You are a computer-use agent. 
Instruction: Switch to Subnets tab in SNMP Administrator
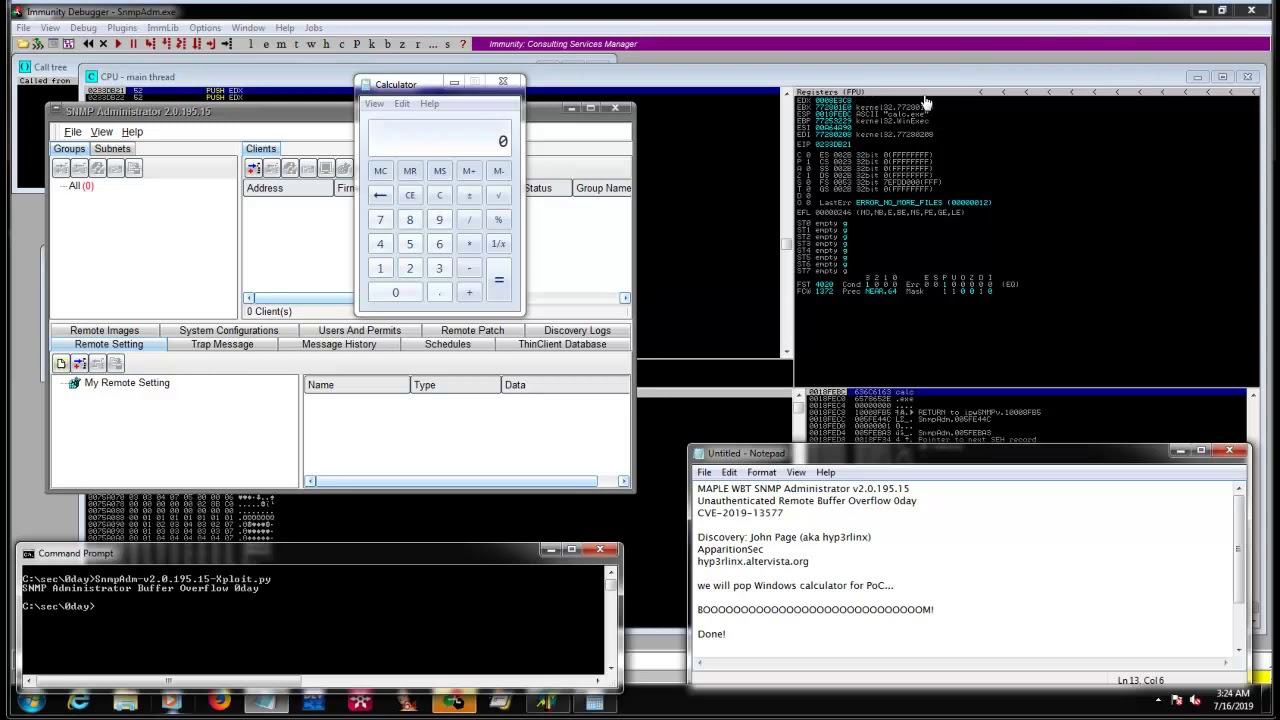tap(112, 149)
